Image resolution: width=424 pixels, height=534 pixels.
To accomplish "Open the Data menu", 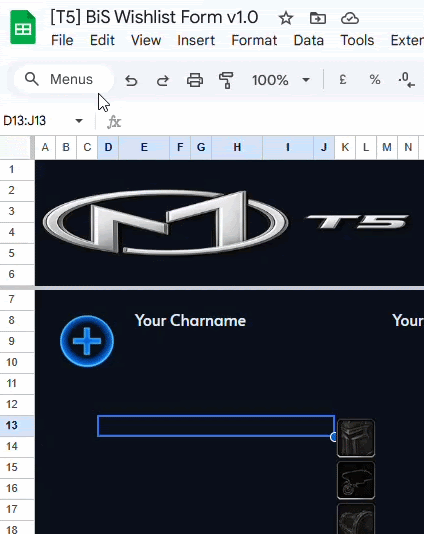I will coord(309,40).
